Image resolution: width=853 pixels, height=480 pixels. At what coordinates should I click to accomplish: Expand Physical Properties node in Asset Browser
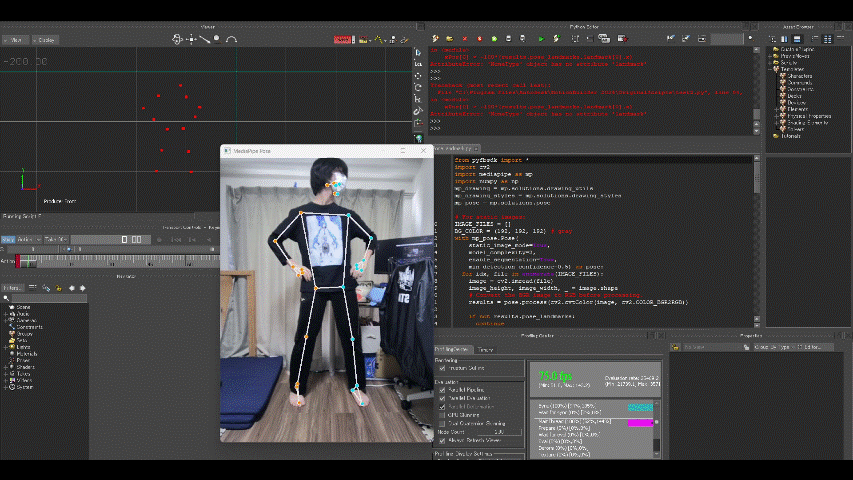[x=777, y=116]
